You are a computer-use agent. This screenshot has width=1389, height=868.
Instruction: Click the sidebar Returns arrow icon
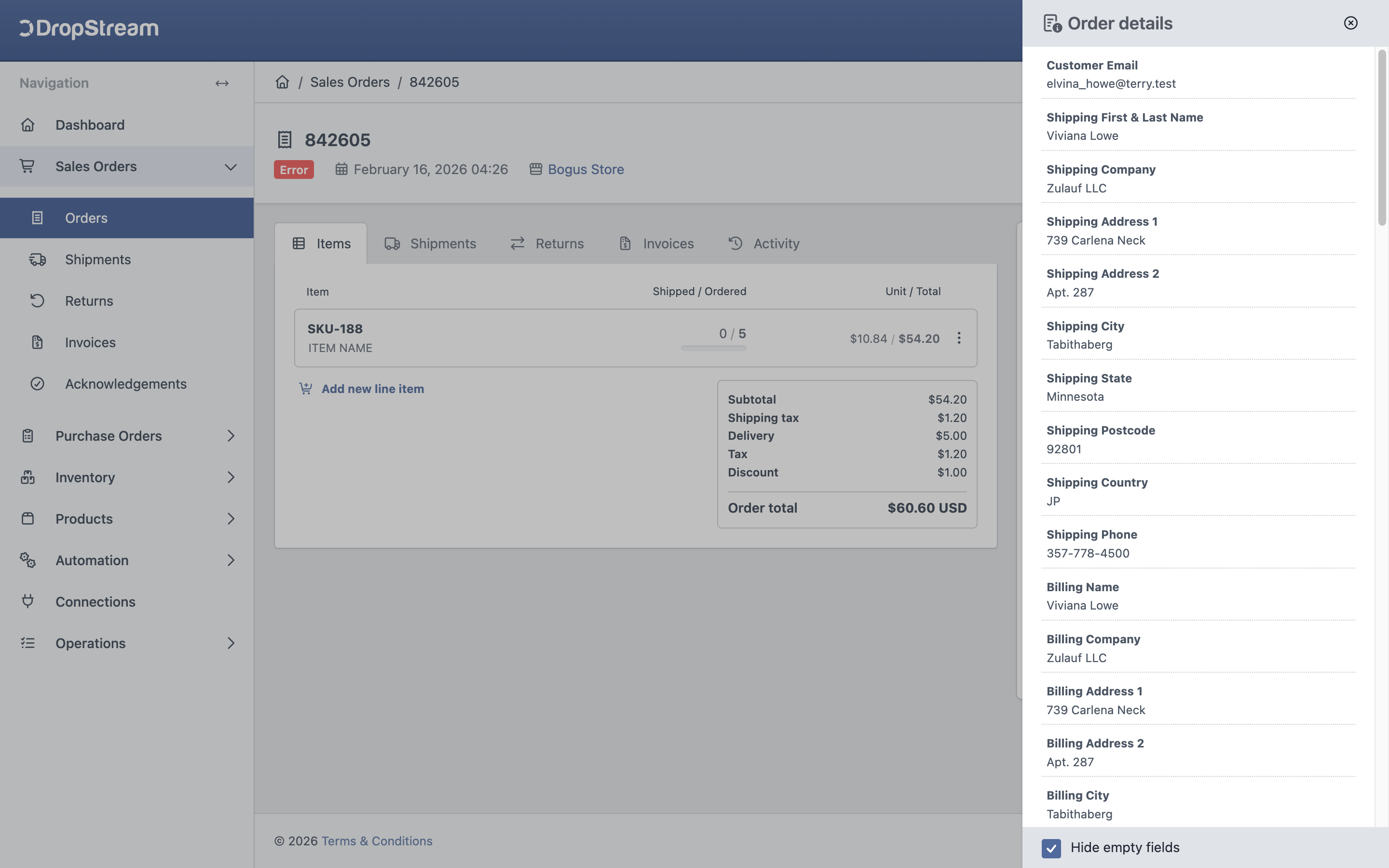point(37,301)
